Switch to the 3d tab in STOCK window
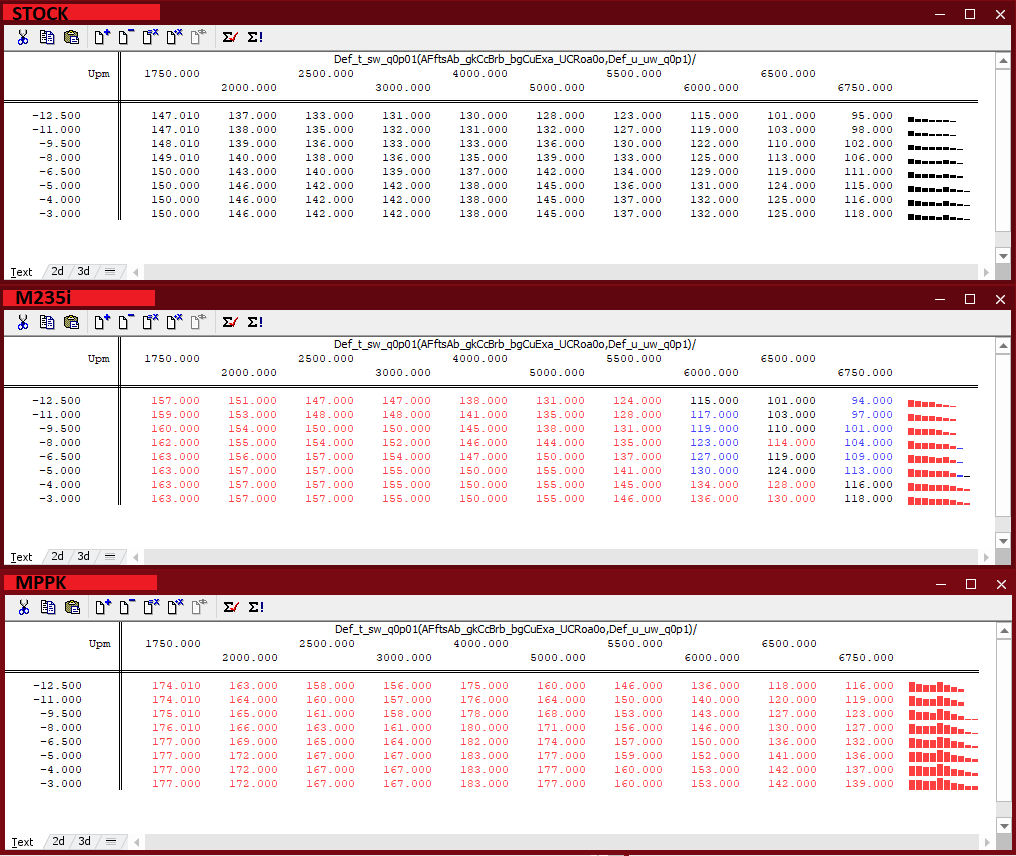Viewport: 1016px width, 856px height. coord(84,272)
